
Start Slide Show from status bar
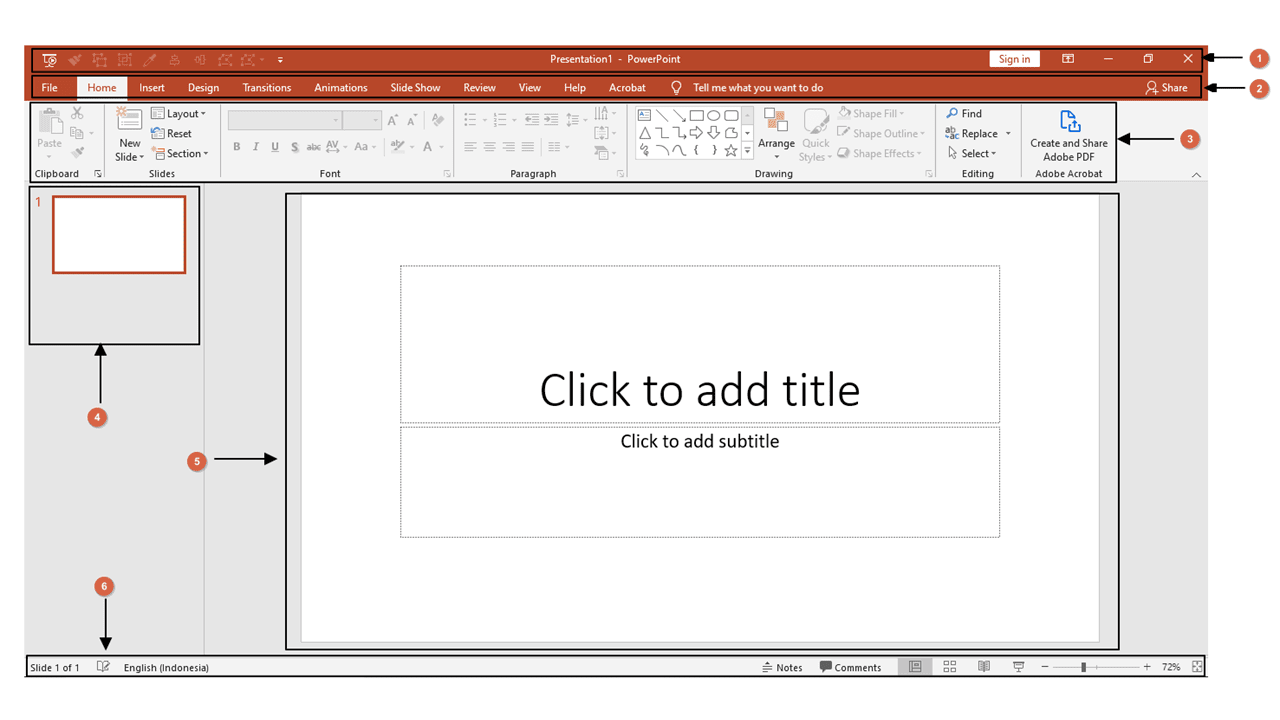(x=1018, y=666)
